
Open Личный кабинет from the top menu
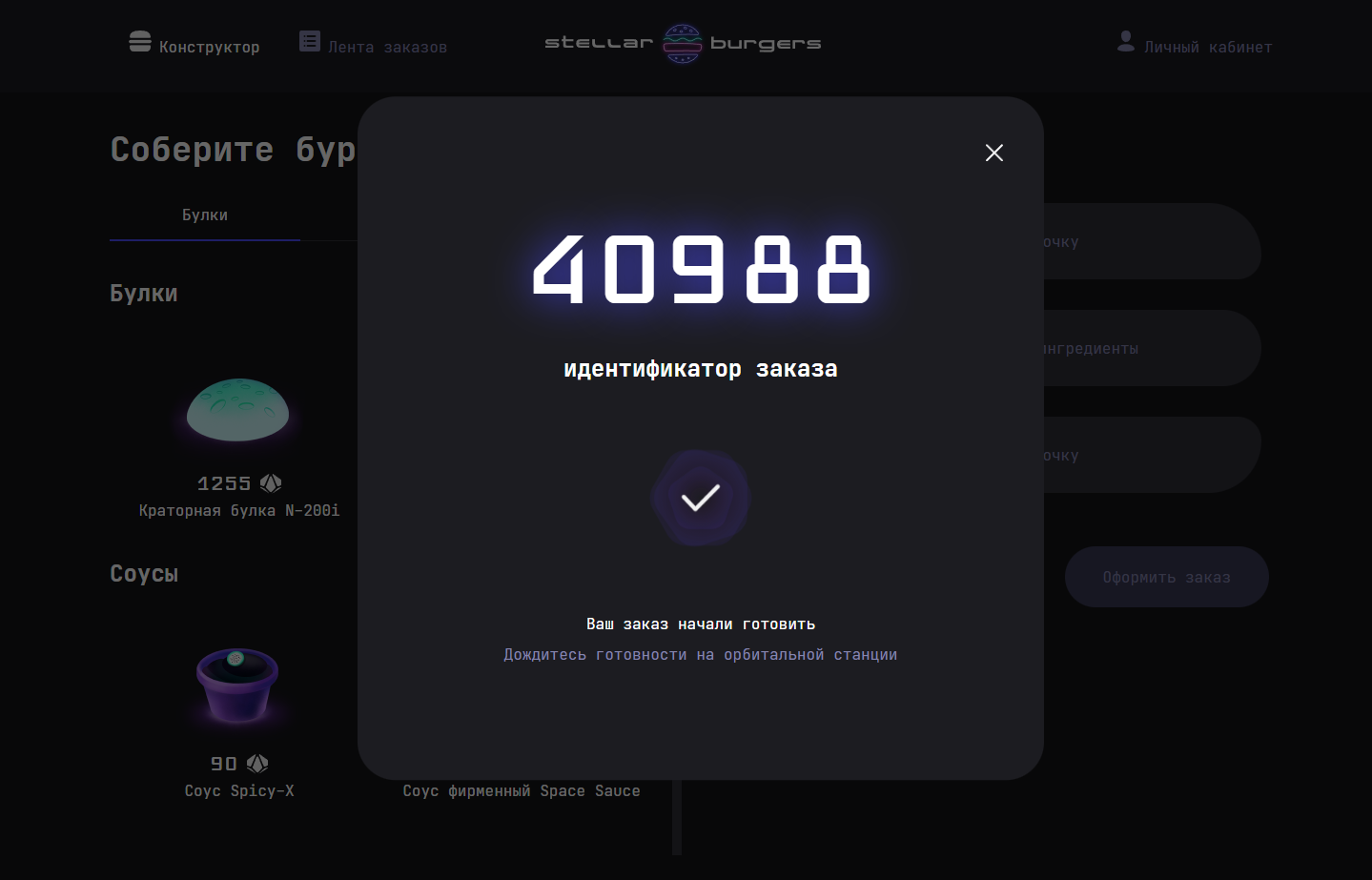pyautogui.click(x=1207, y=46)
